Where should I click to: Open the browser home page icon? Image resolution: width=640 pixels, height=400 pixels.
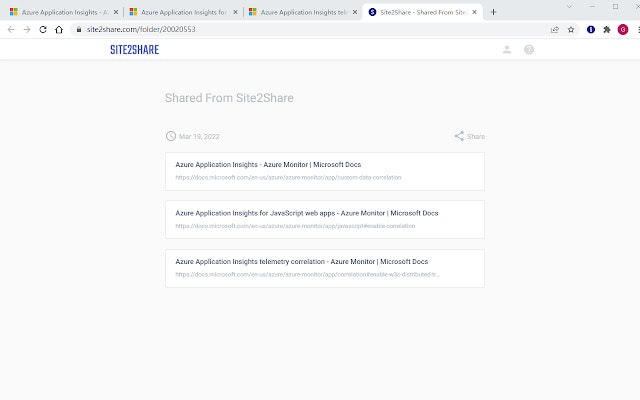[x=59, y=29]
